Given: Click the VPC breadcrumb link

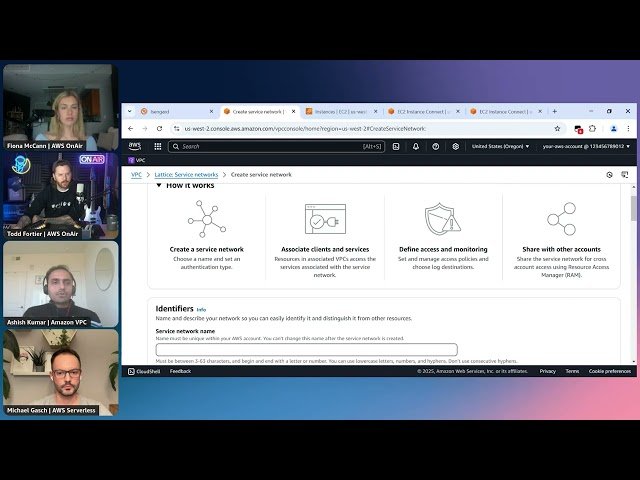Looking at the screenshot, I should [136, 175].
